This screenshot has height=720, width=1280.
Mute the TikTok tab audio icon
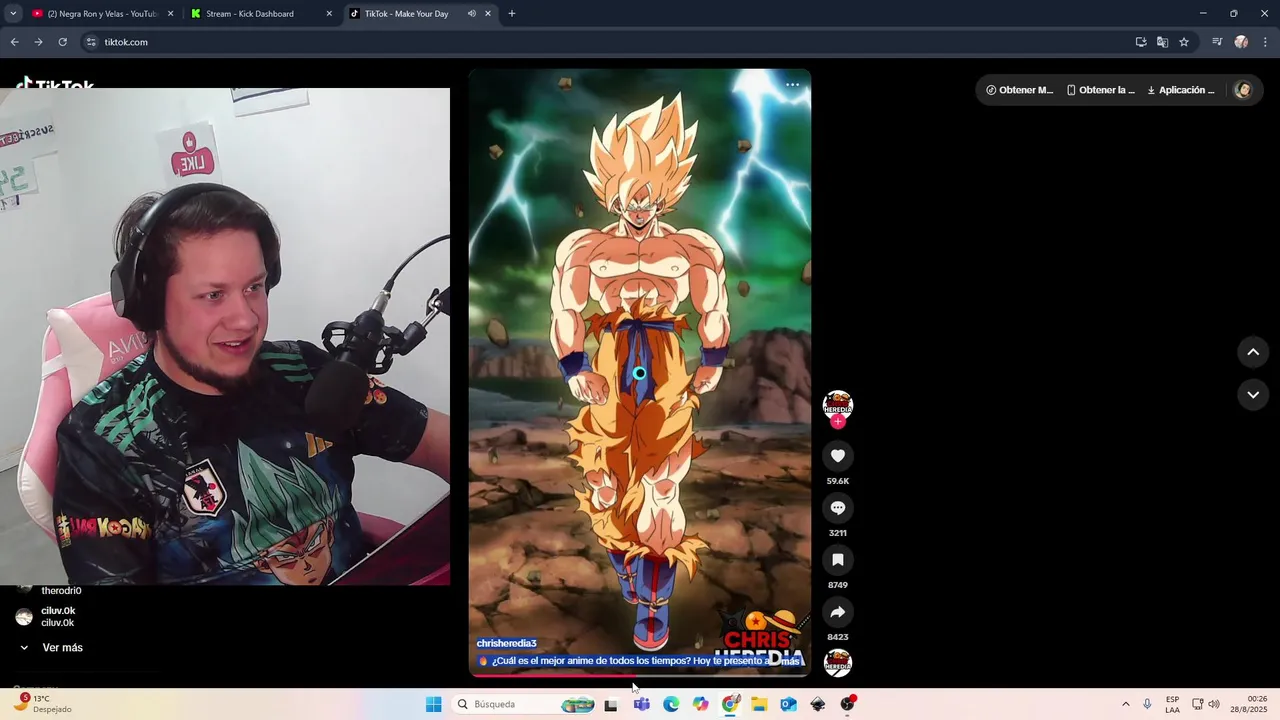coord(471,14)
